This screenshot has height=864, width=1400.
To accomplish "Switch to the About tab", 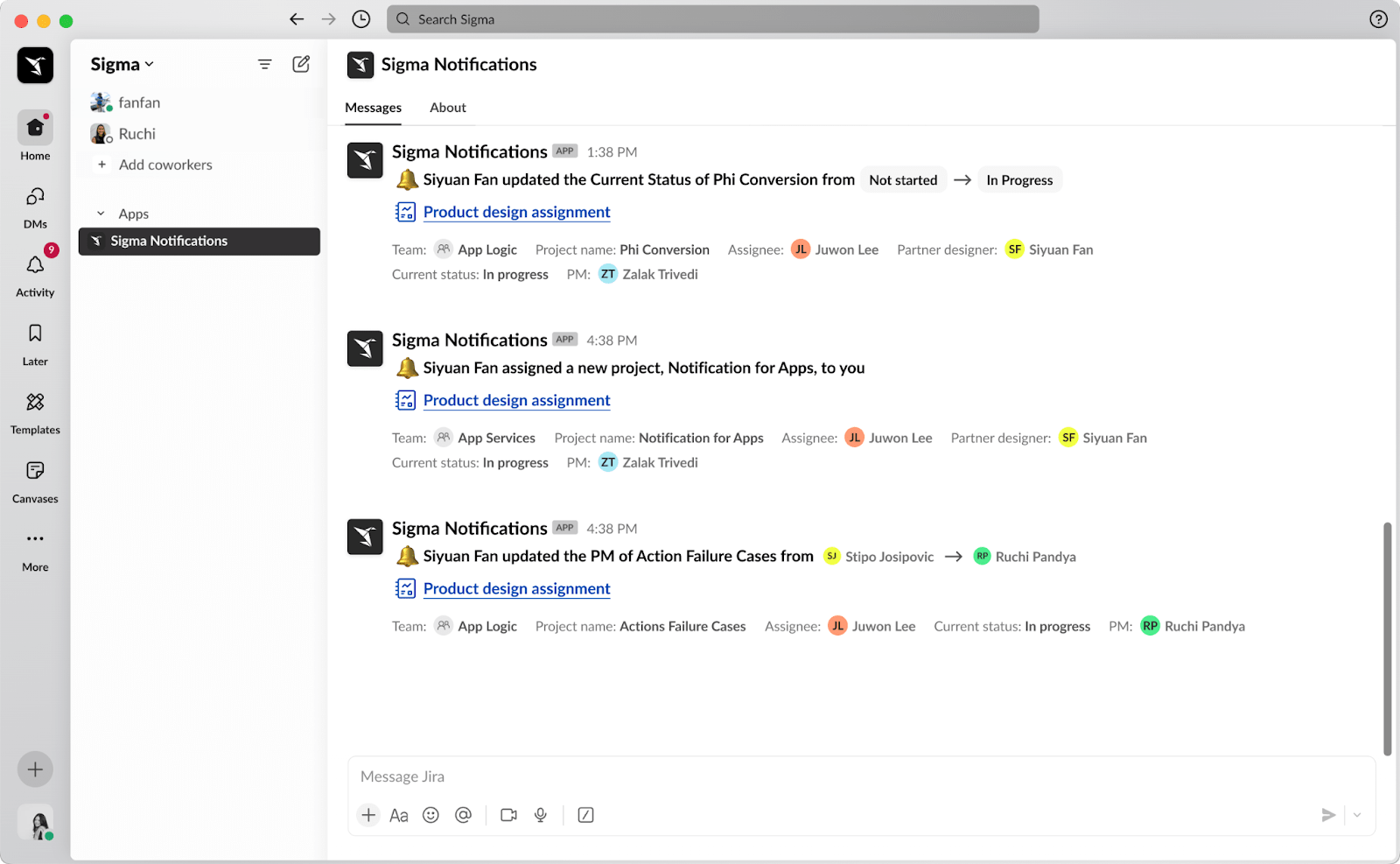I will [448, 108].
